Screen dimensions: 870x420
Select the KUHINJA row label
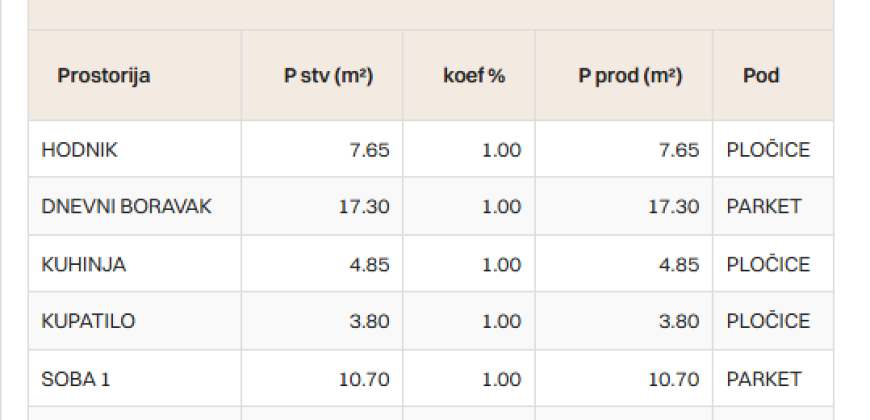[84, 264]
